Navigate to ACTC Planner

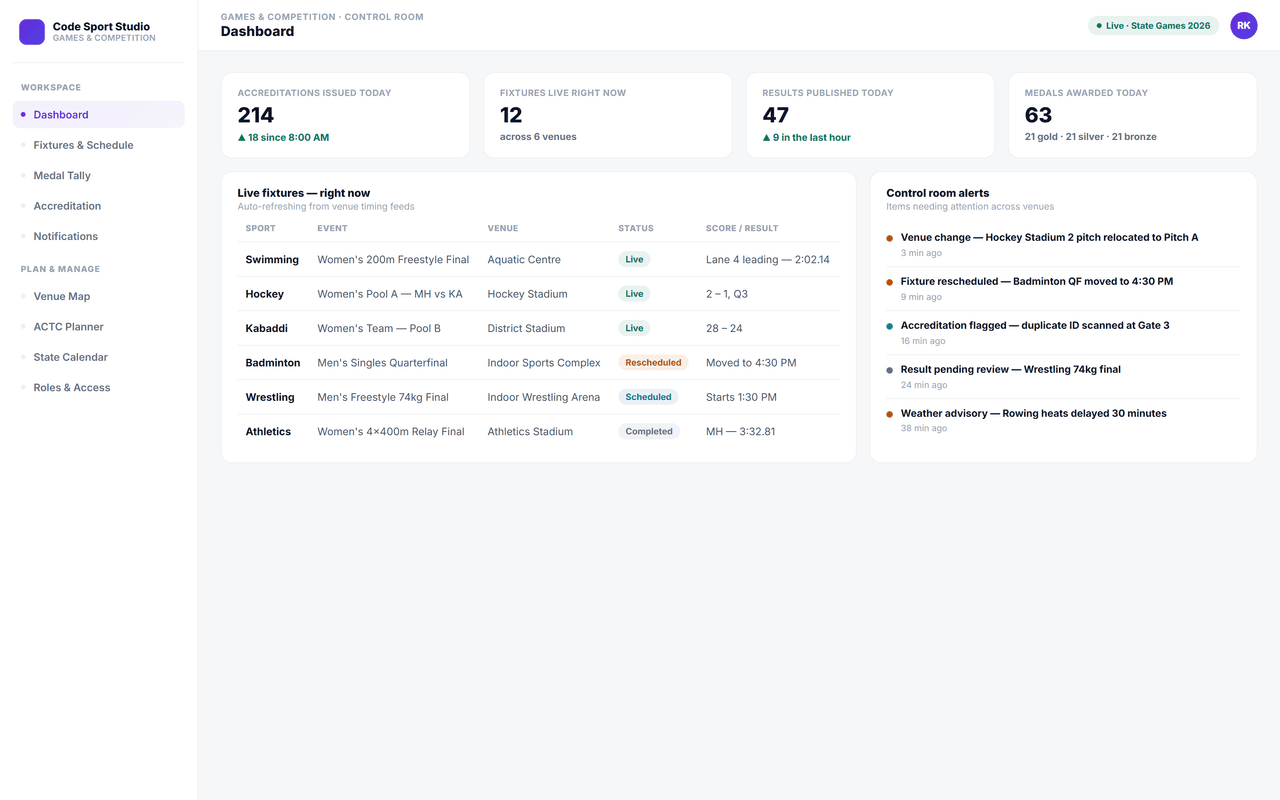99,327
